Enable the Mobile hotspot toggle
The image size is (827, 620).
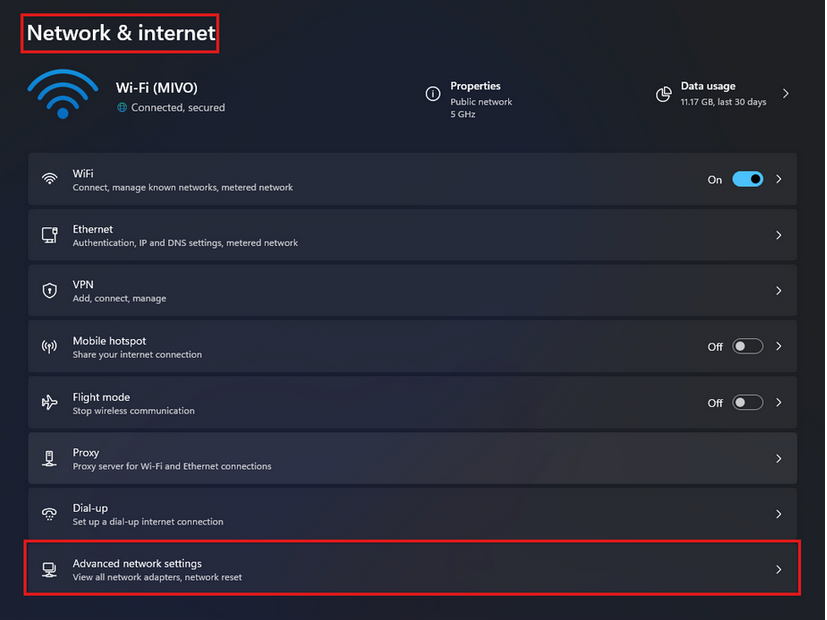point(747,346)
